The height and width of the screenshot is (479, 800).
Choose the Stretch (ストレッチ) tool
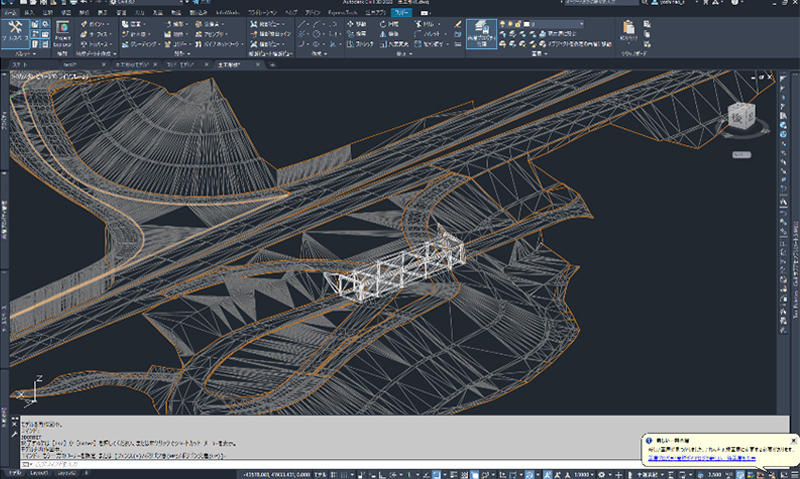360,44
